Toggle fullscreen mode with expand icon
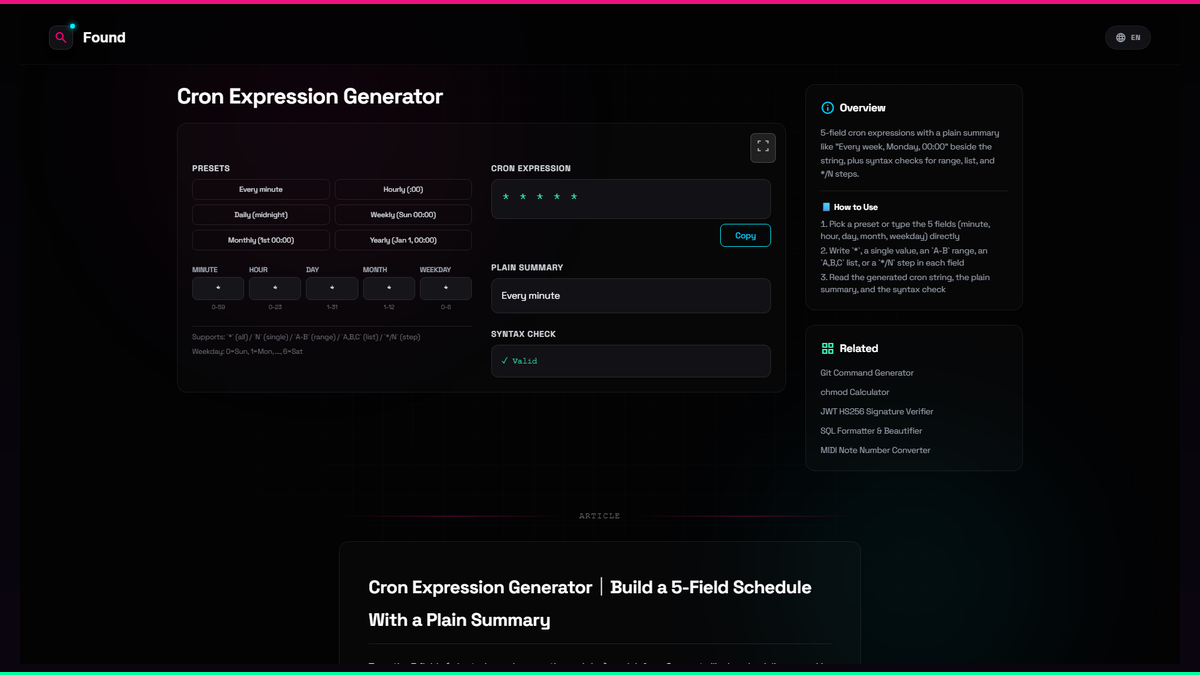Image resolution: width=1200 pixels, height=675 pixels. 763,147
